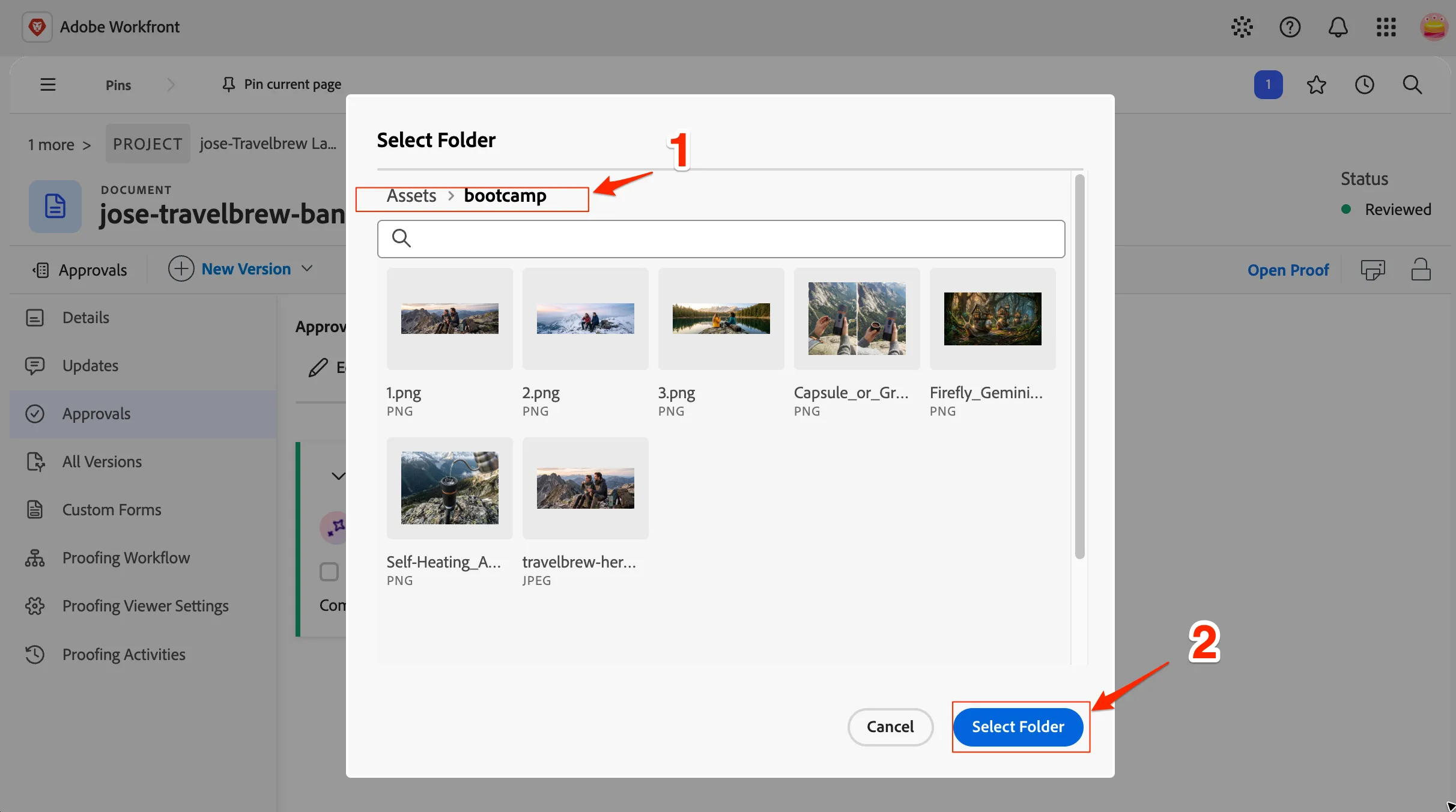Image resolution: width=1456 pixels, height=812 pixels.
Task: Open Proofing Activities in sidebar
Action: pos(143,654)
